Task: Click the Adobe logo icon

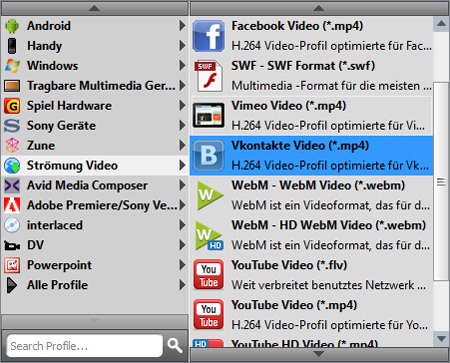Action: coord(12,205)
